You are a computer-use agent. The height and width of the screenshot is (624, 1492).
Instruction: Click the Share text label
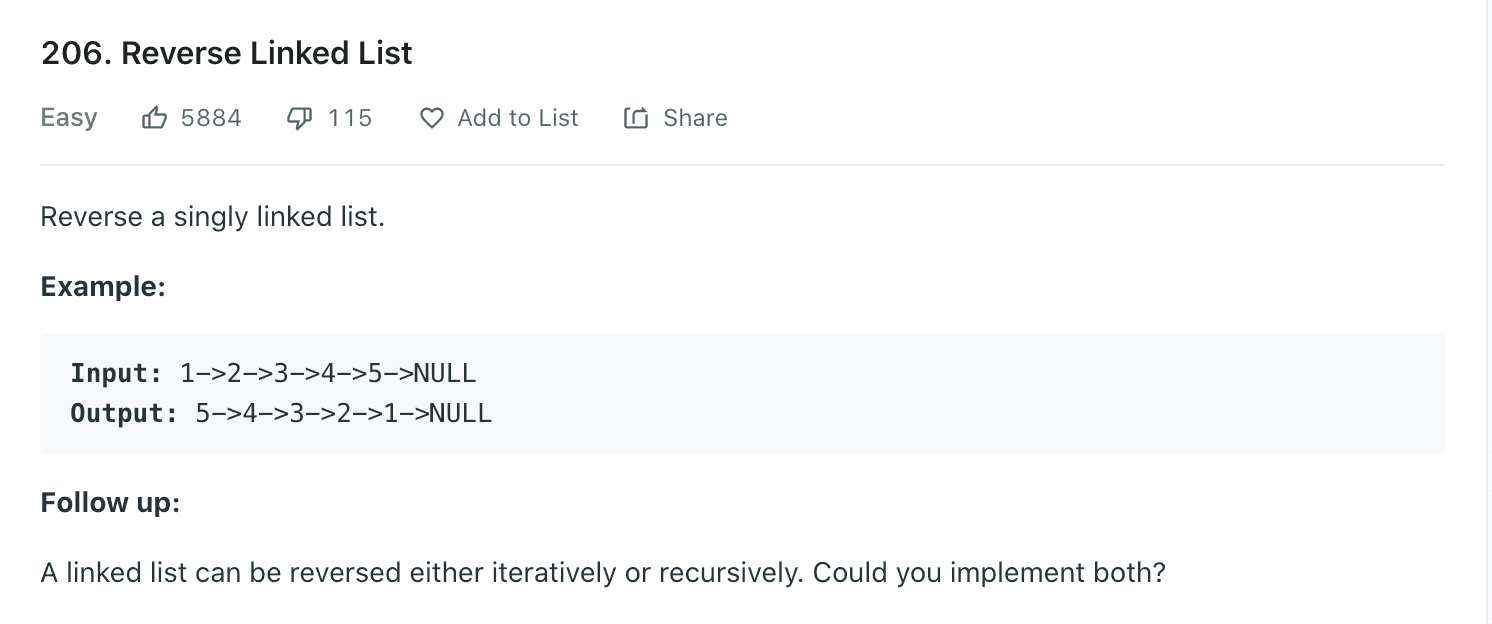(694, 118)
